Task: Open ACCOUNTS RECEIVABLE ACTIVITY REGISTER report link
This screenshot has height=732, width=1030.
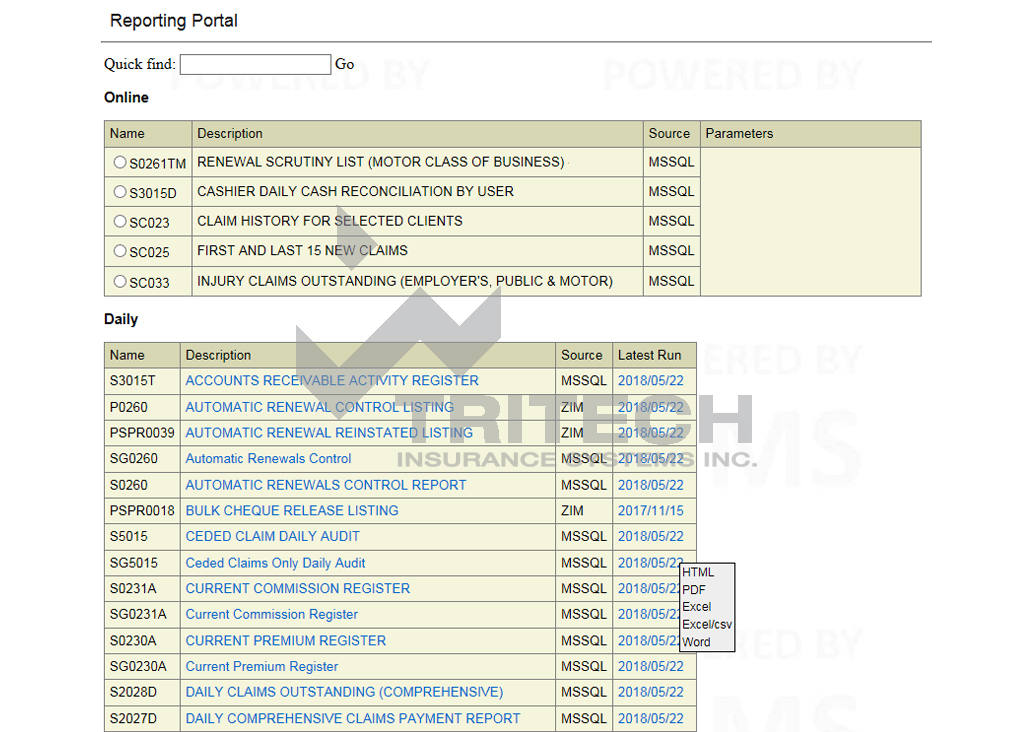Action: click(332, 380)
